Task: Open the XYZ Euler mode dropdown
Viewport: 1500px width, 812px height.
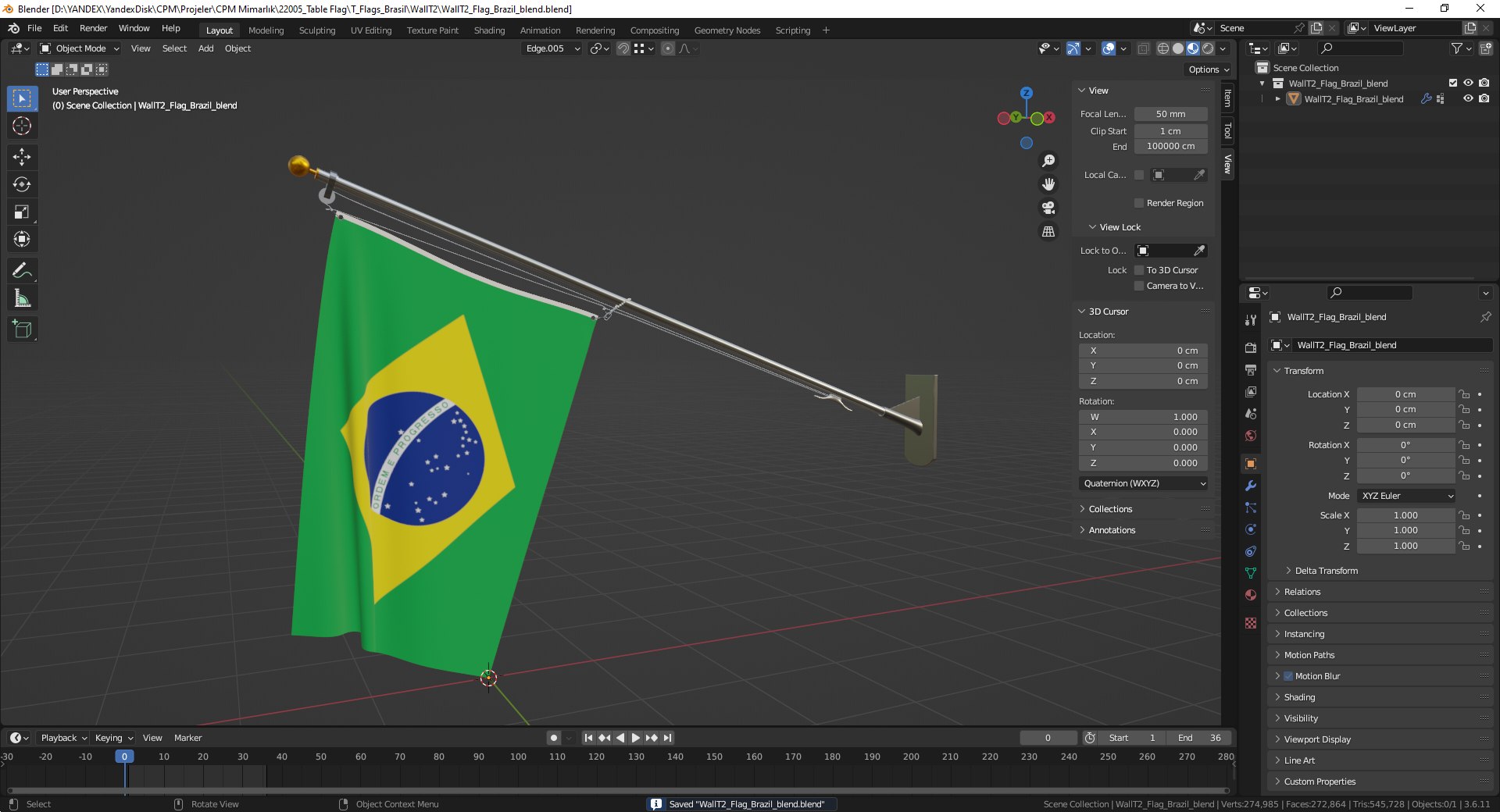Action: click(x=1406, y=496)
